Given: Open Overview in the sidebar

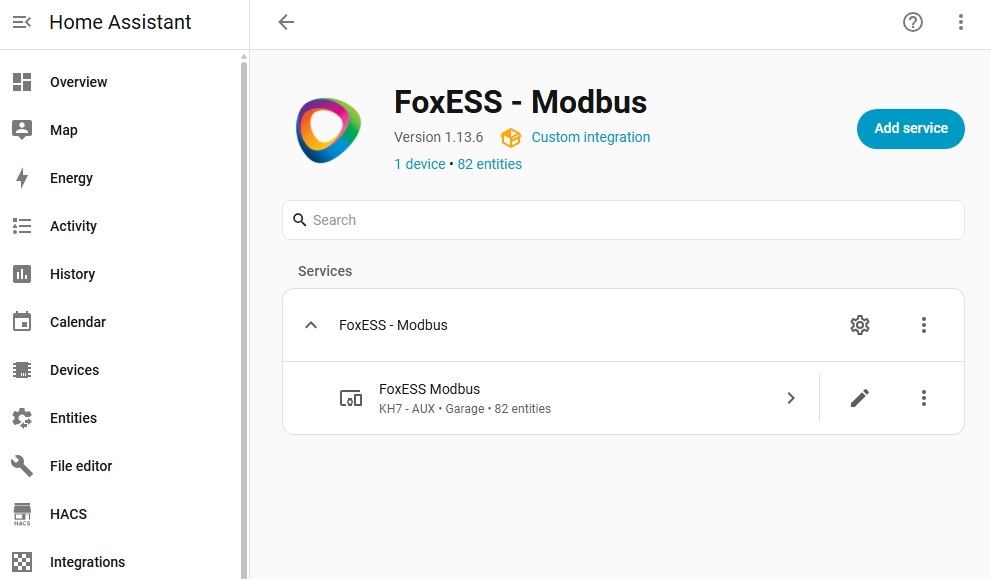Looking at the screenshot, I should [x=120, y=82].
